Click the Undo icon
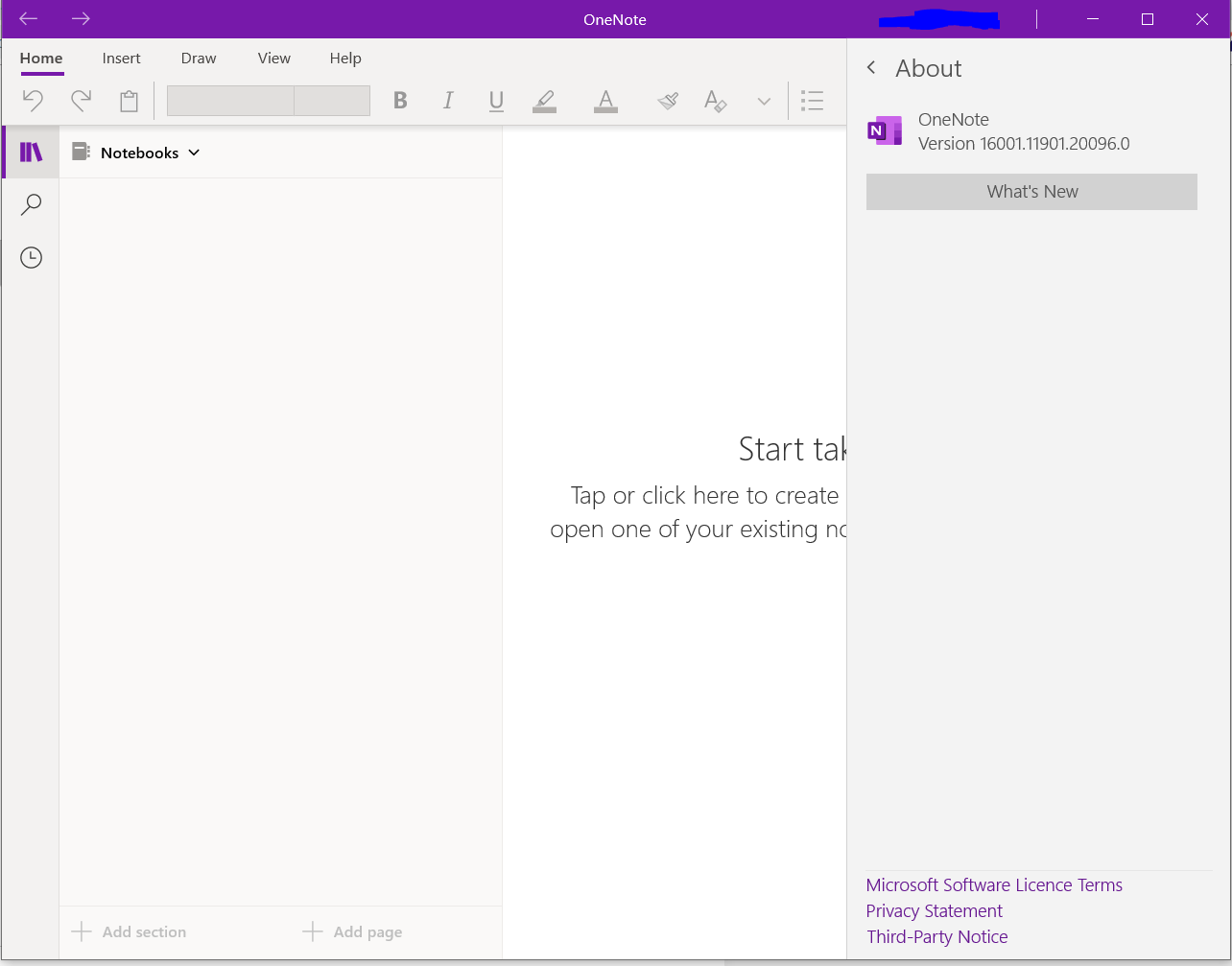The height and width of the screenshot is (966, 1232). coord(33,100)
